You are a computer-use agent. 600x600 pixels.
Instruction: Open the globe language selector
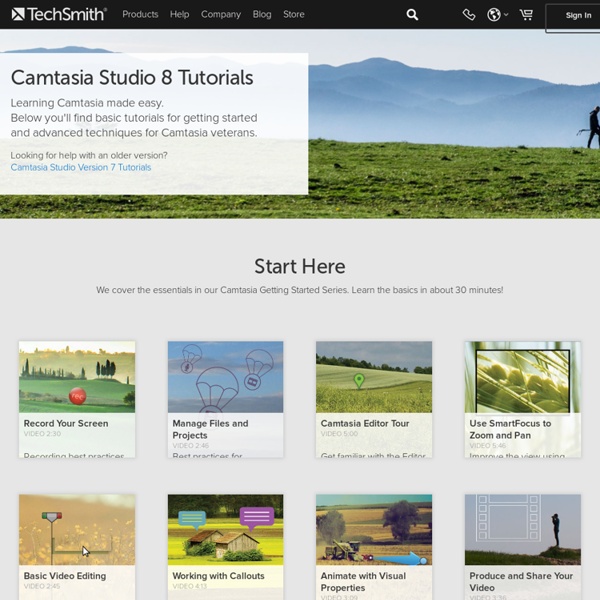pyautogui.click(x=495, y=15)
